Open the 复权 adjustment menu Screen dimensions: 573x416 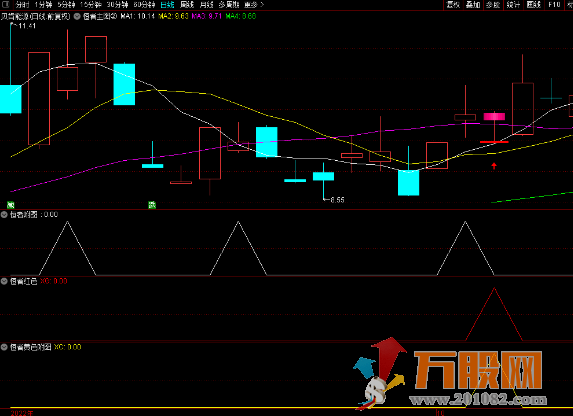point(454,5)
